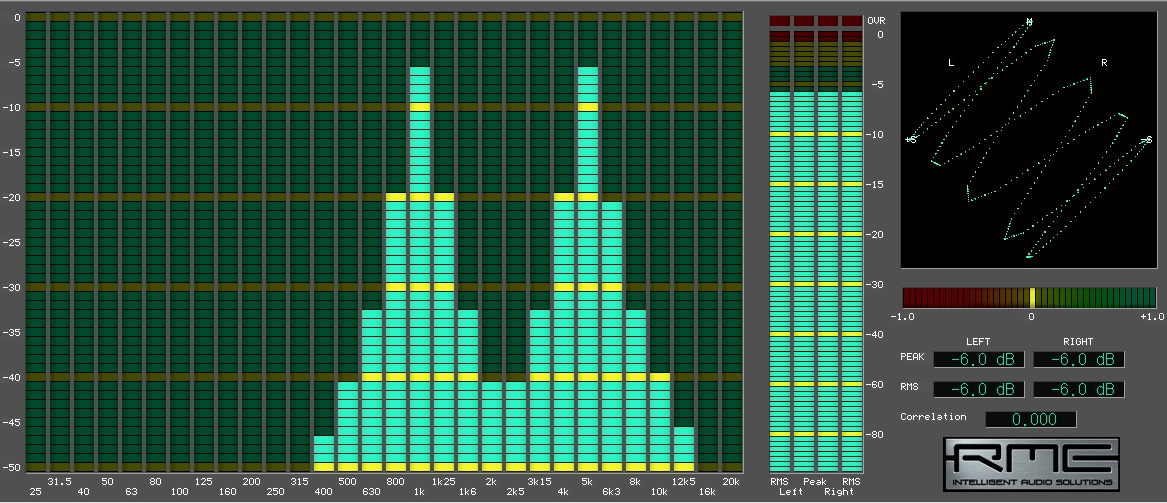The image size is (1167, 503).
Task: Click the -S label in the vectorscope
Action: [x=1146, y=139]
